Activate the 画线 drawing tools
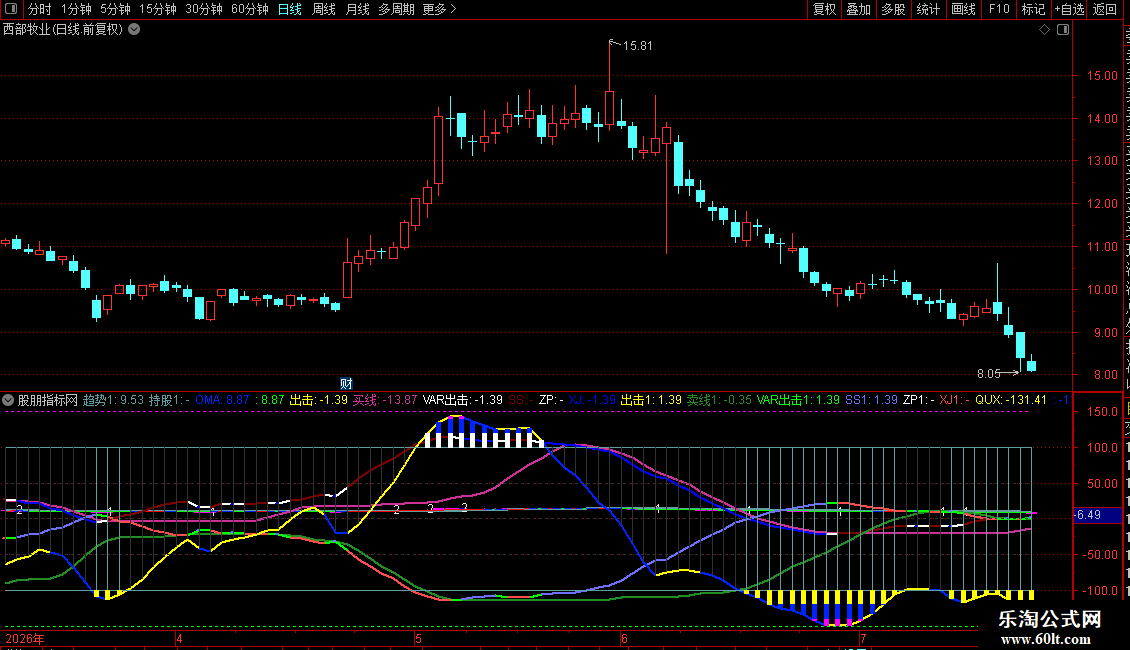Viewport: 1130px width, 650px height. (x=963, y=9)
